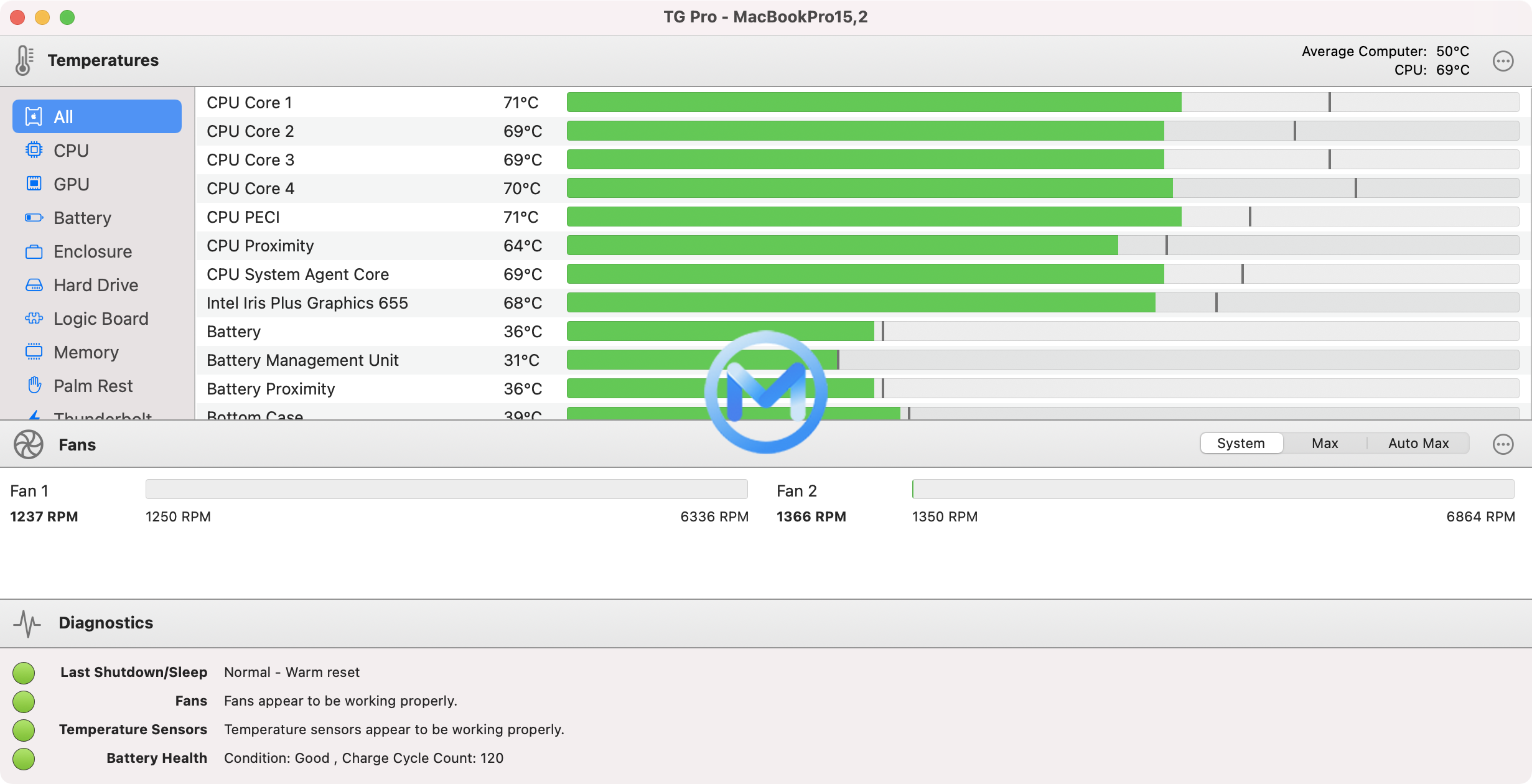Screen dimensions: 1532x784
Task: Click the Max fan speed button
Action: tap(1324, 443)
